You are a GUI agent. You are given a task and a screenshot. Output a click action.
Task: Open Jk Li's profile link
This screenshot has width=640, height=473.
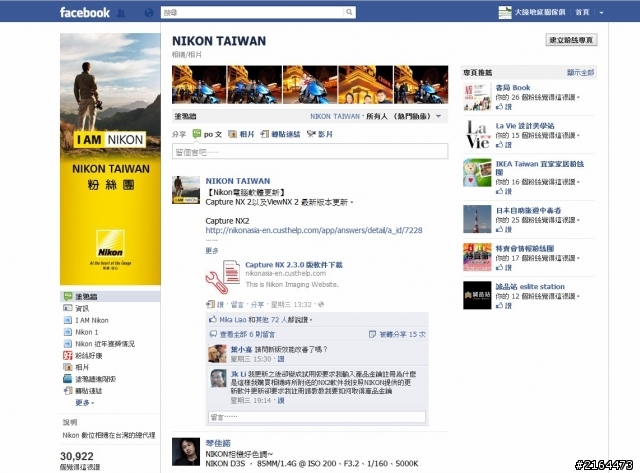coord(238,373)
